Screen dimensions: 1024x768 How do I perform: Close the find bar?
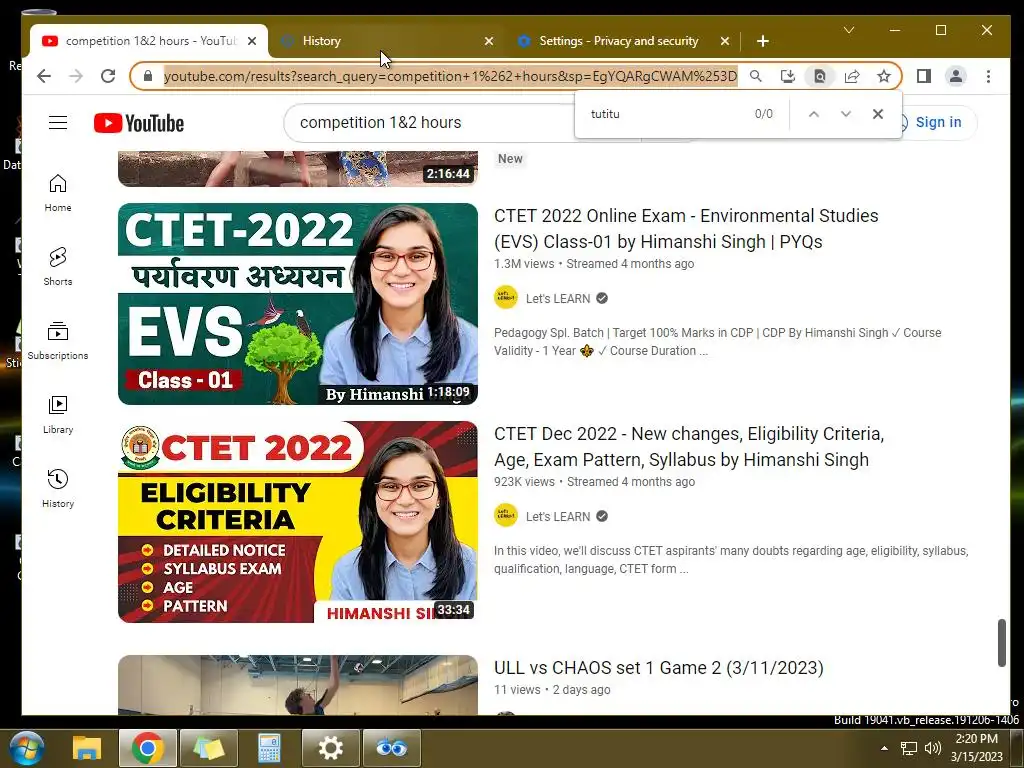pyautogui.click(x=878, y=114)
